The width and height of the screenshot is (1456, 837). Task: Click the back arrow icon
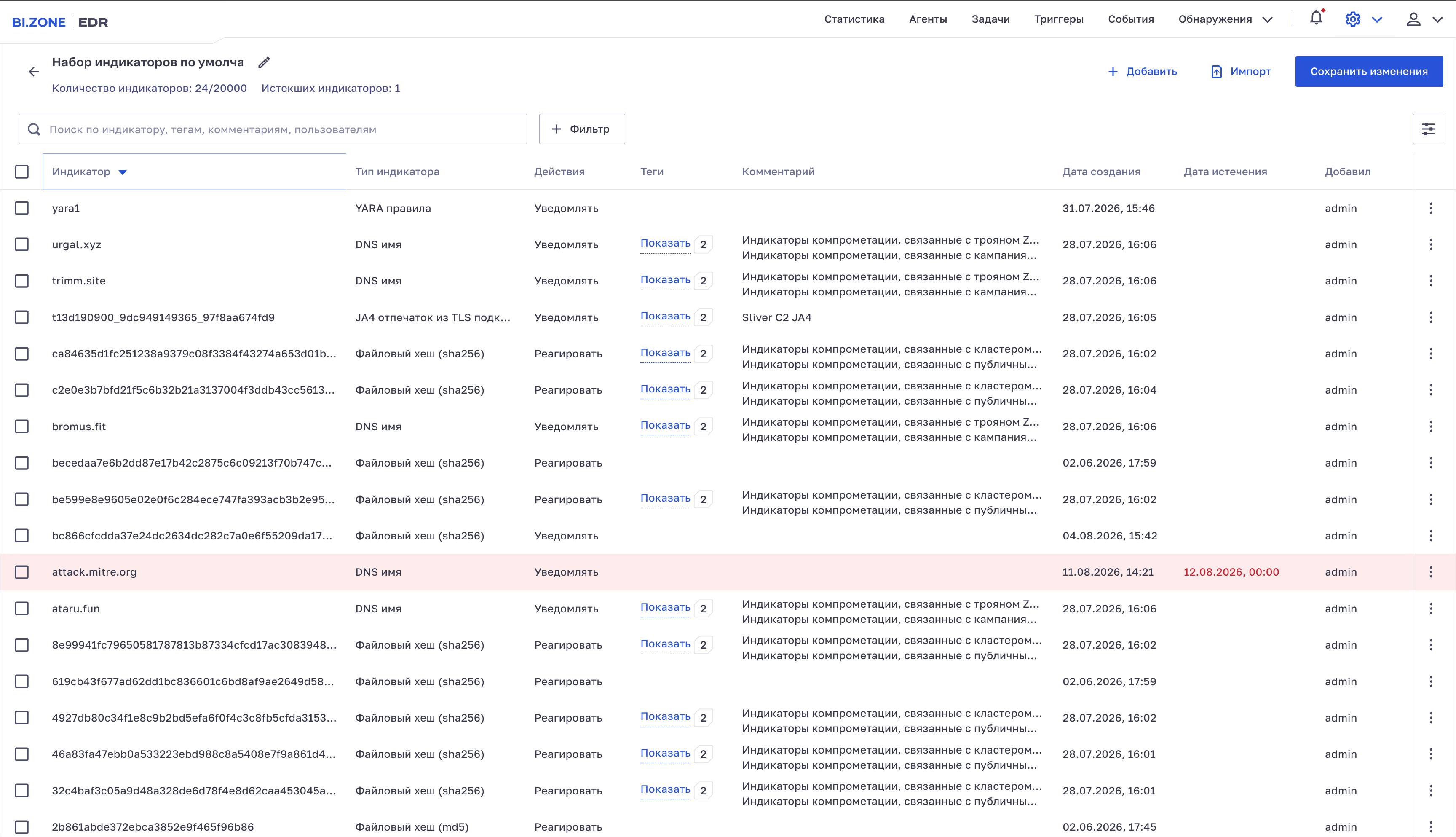click(34, 72)
